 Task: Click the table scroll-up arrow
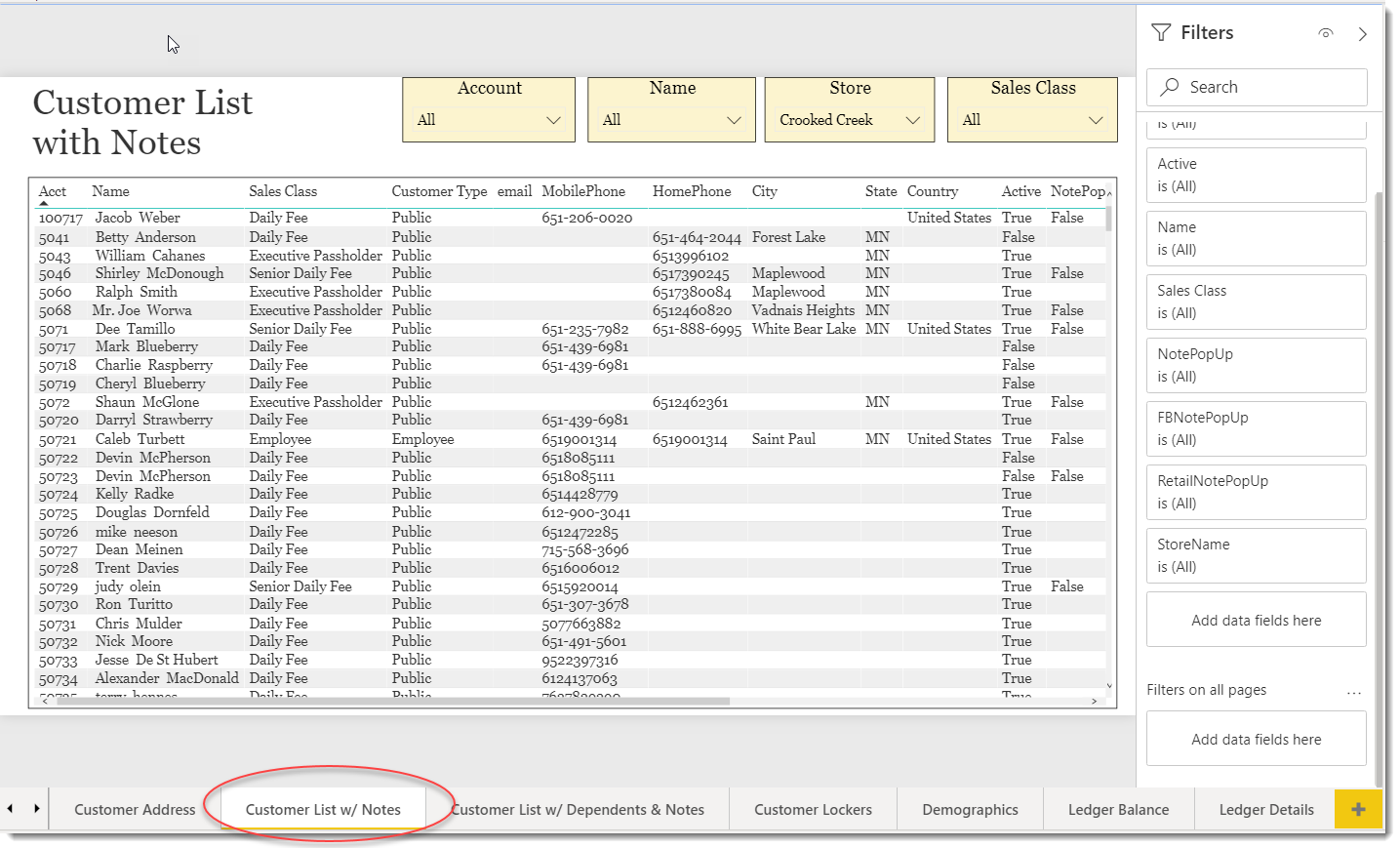(x=1109, y=193)
